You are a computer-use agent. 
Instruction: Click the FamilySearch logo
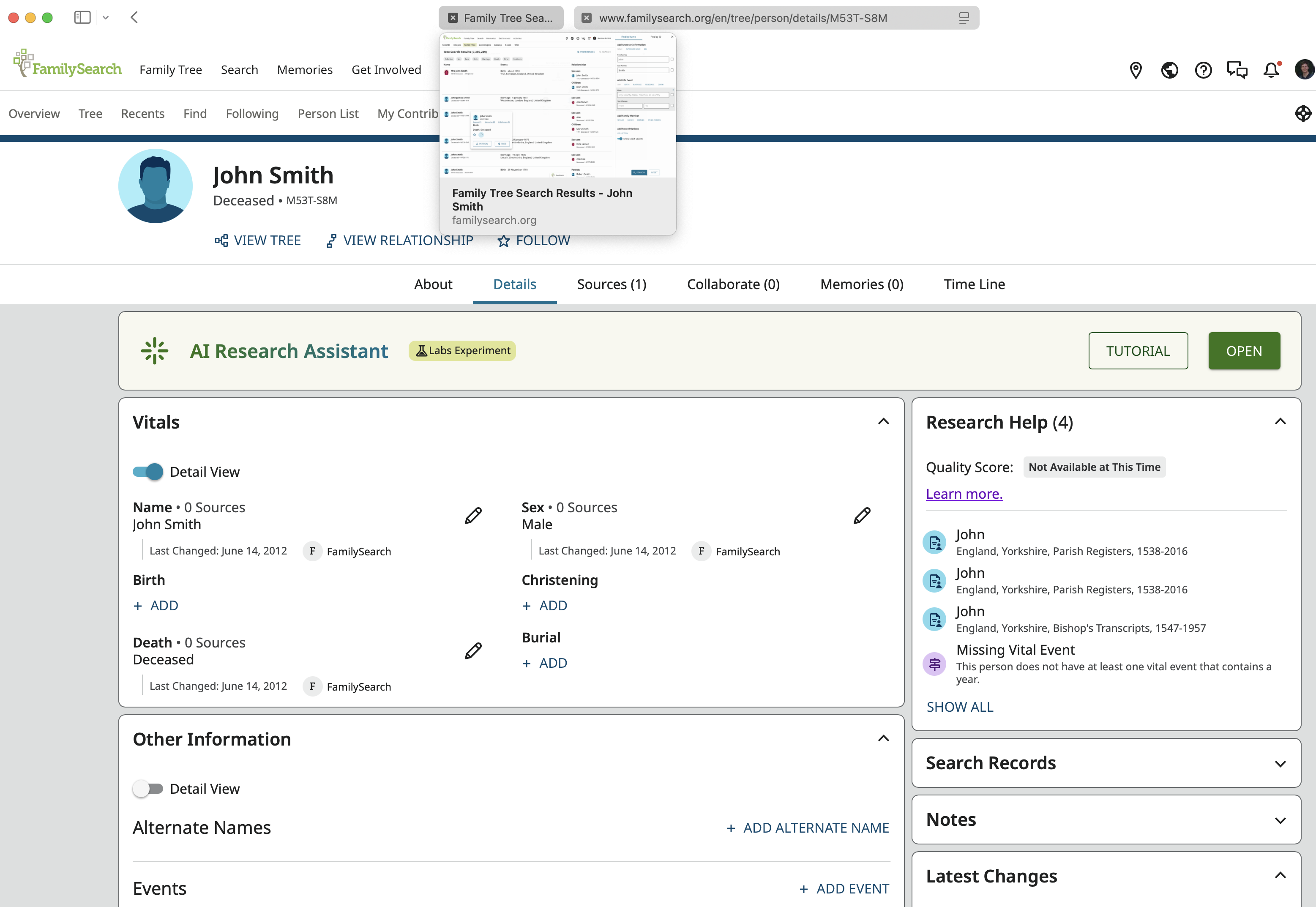67,64
